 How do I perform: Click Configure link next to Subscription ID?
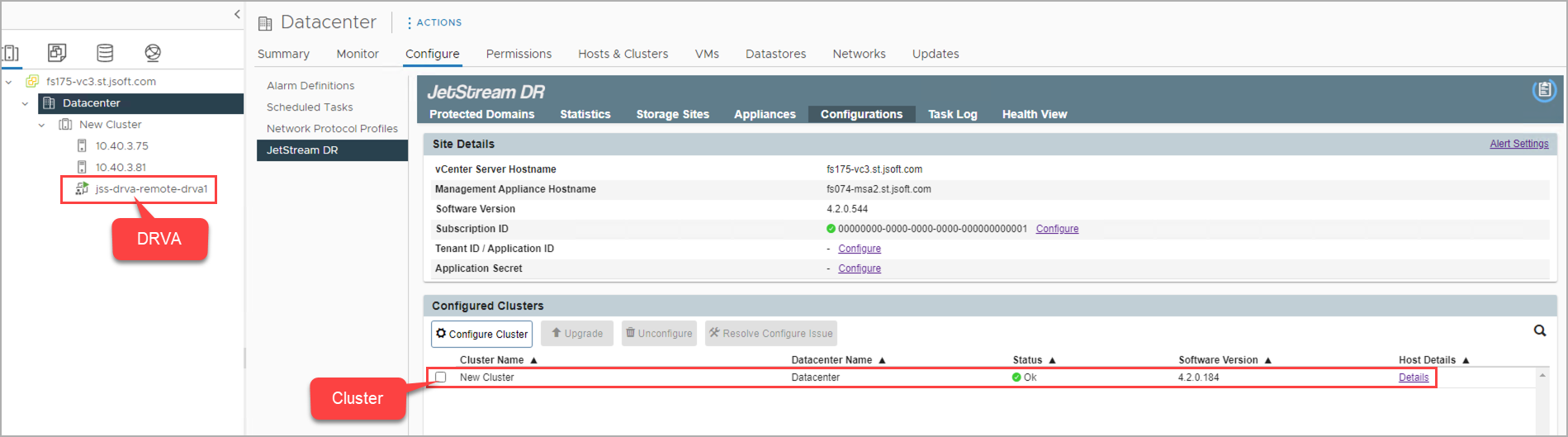1057,229
